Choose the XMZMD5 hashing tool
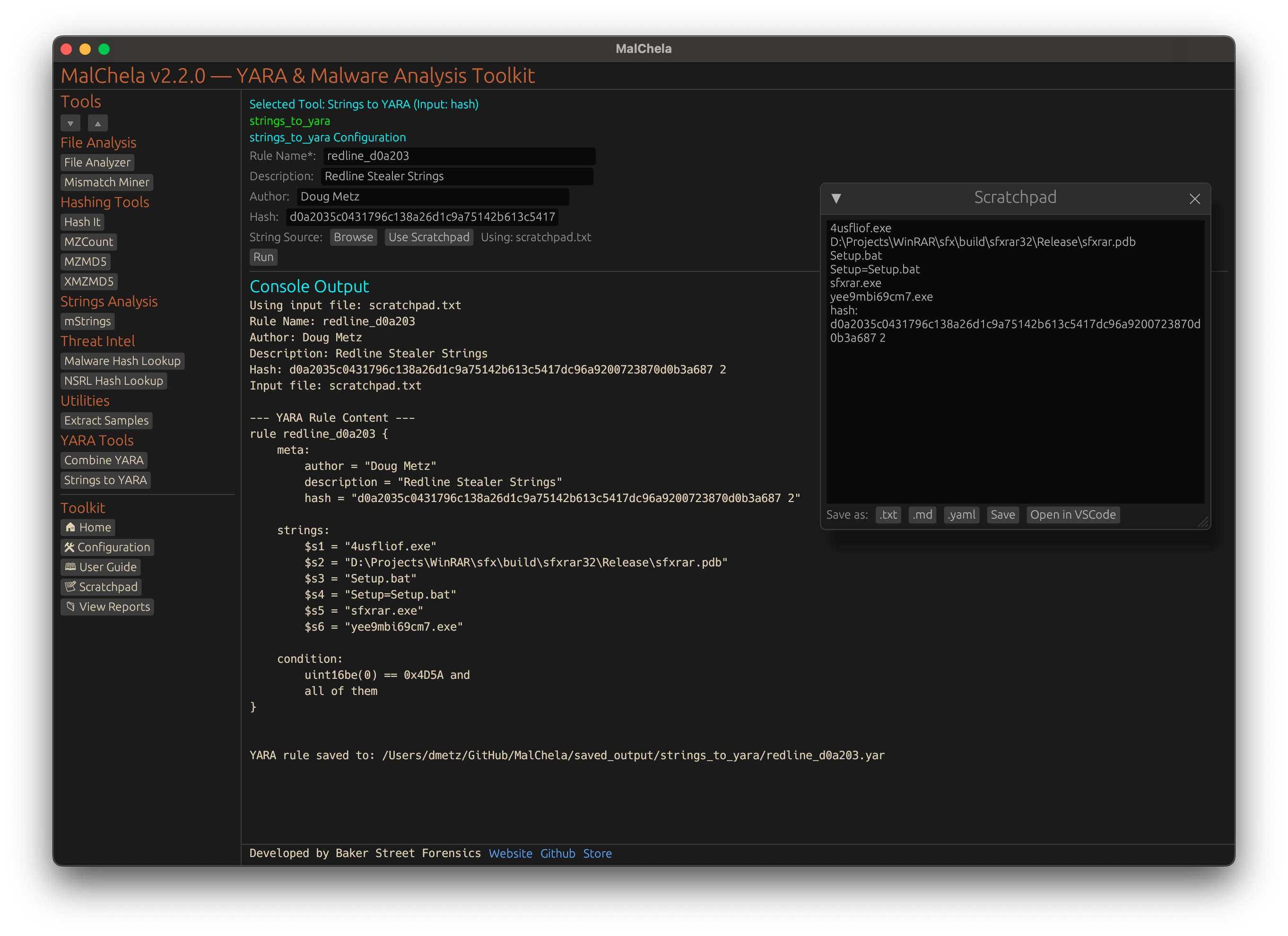 pyautogui.click(x=89, y=282)
